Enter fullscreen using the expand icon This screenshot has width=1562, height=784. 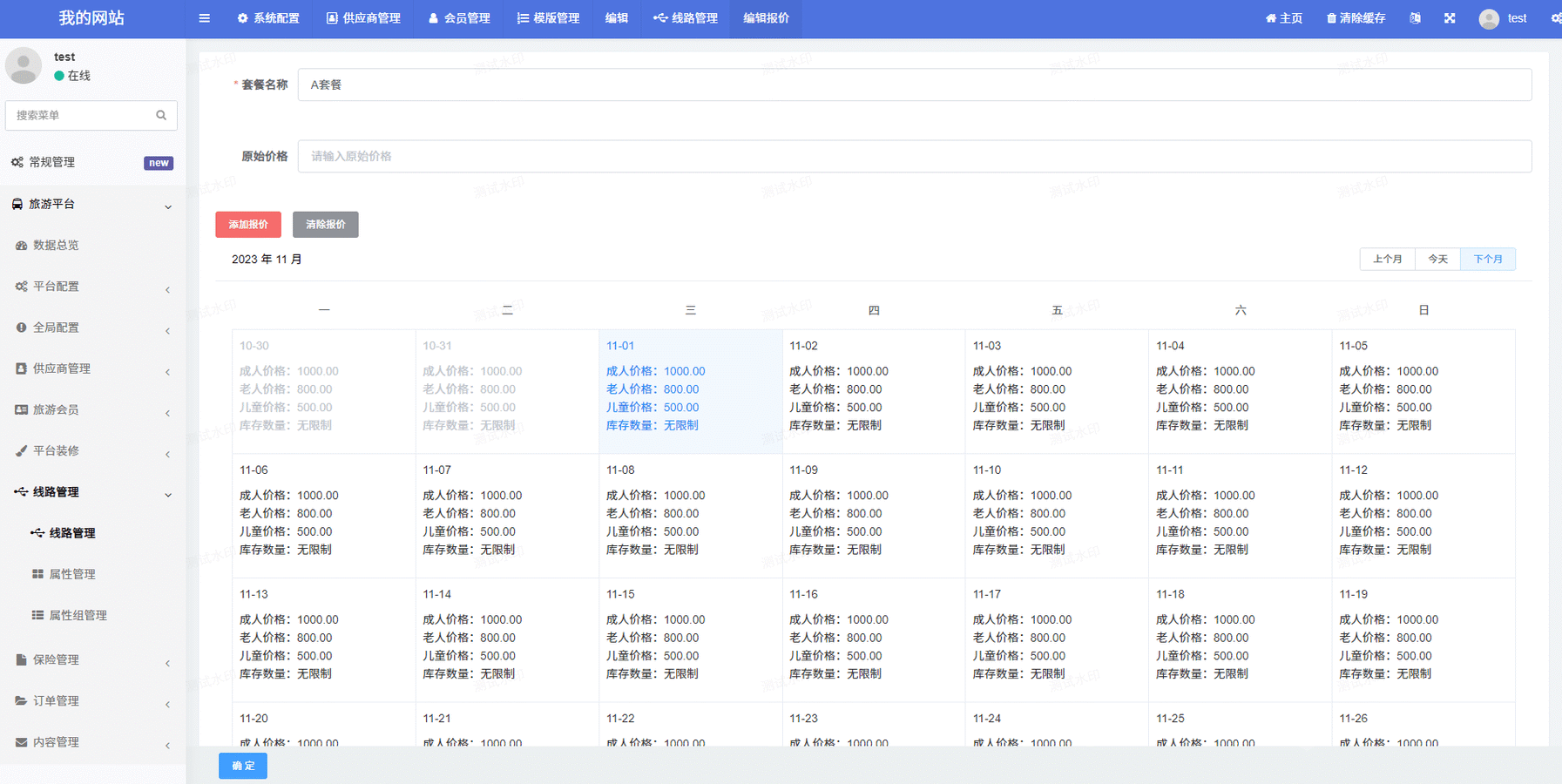pos(1450,18)
